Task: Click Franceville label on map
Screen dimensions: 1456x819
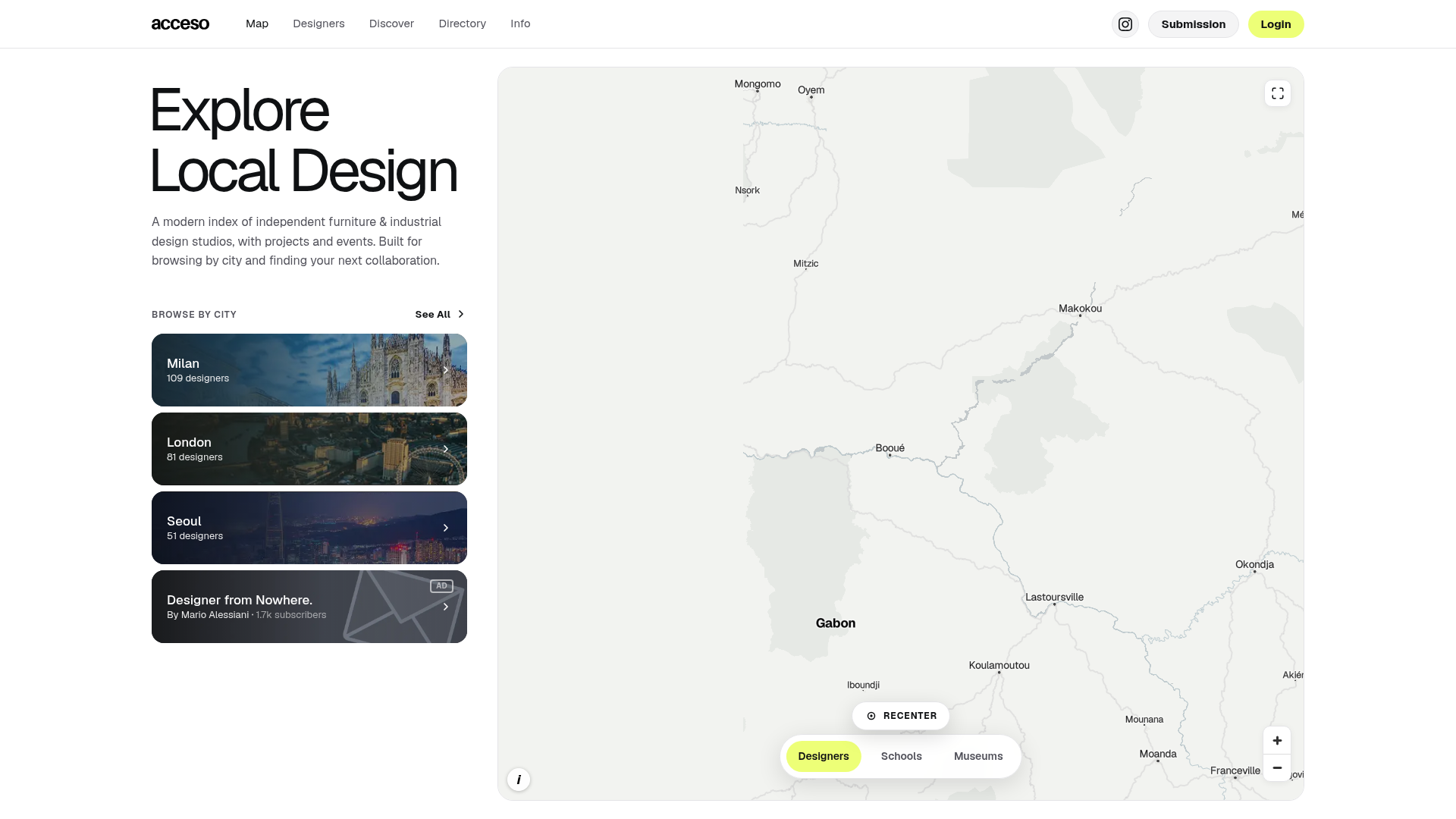Action: pos(1235,770)
